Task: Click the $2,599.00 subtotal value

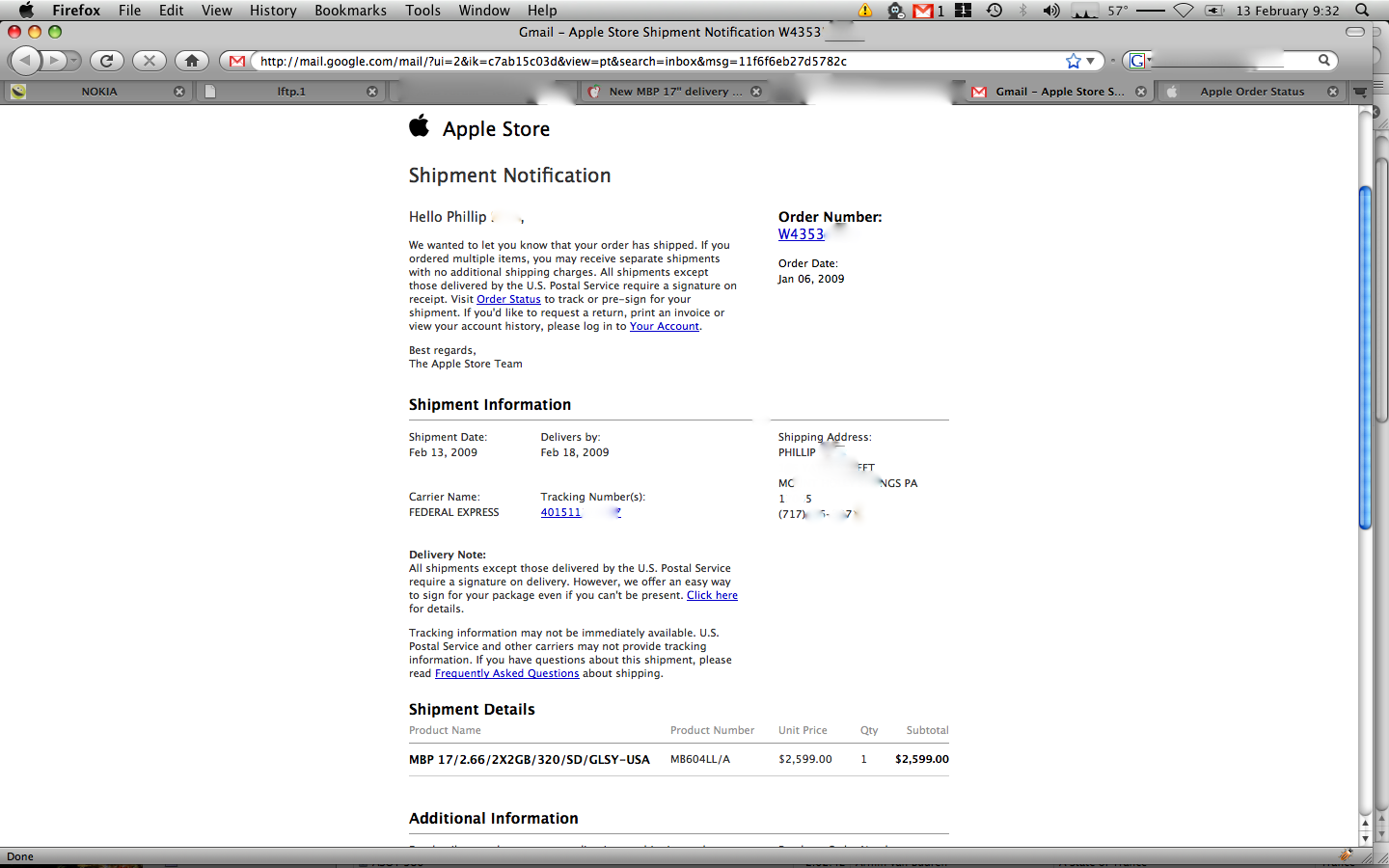Action: tap(922, 759)
